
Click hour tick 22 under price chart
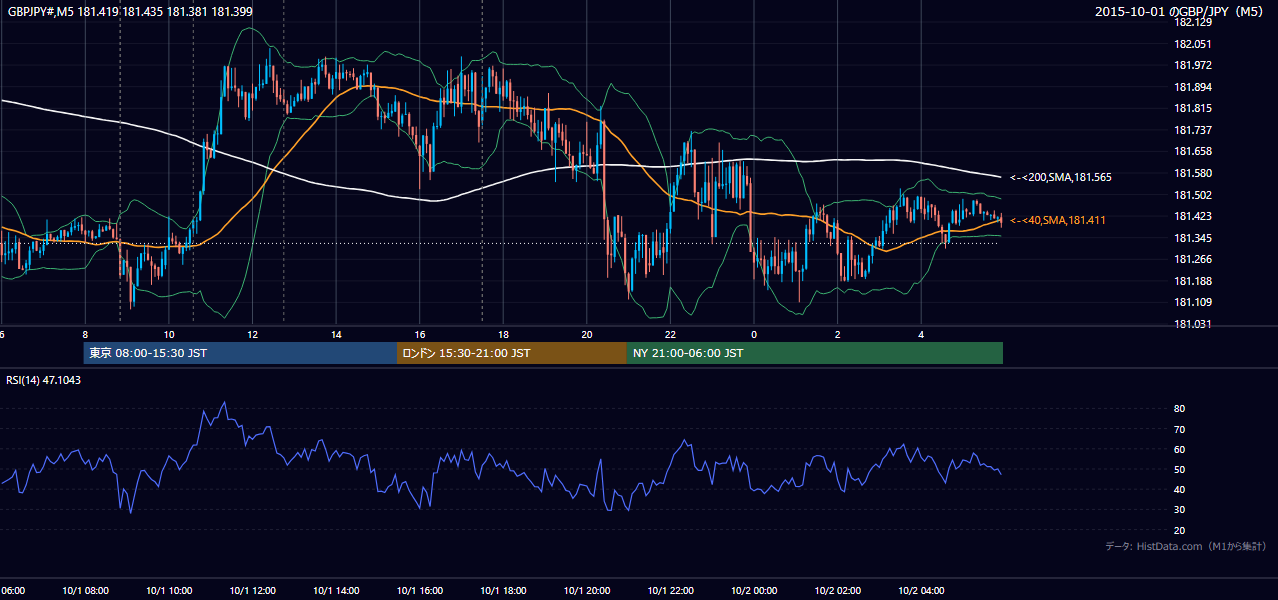[x=671, y=334]
